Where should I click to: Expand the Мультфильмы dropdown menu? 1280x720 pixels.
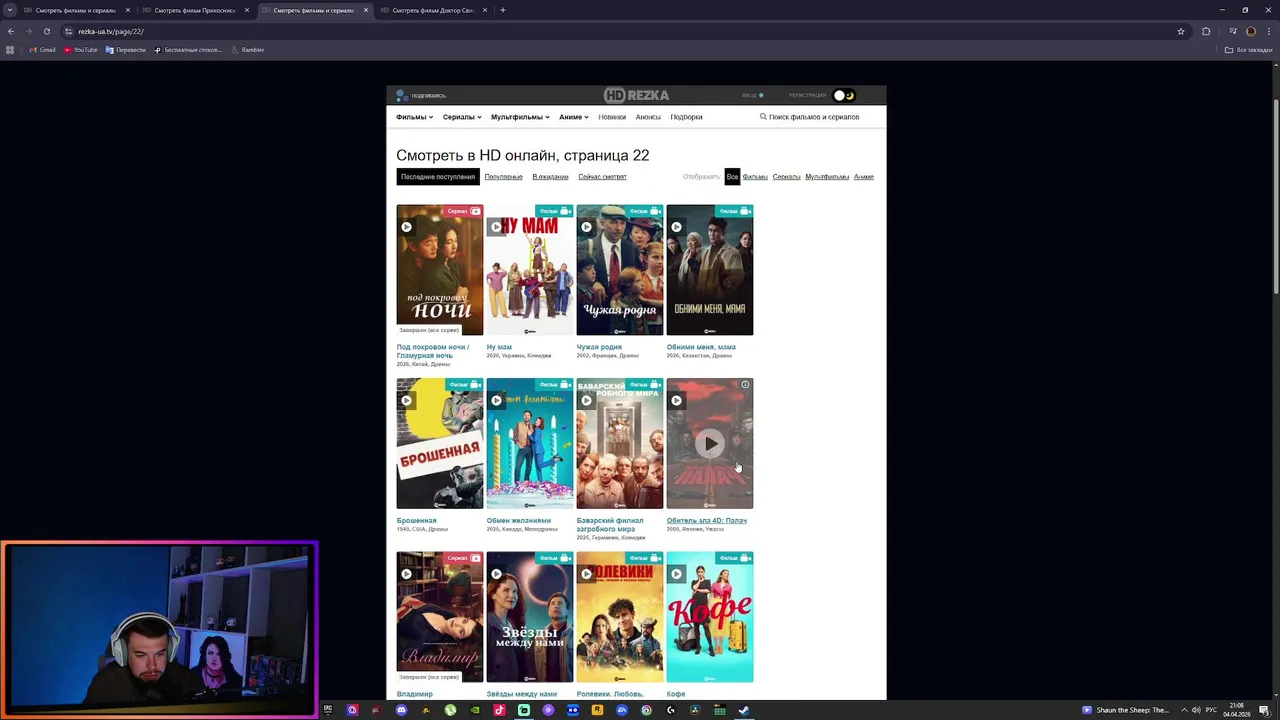tap(520, 117)
